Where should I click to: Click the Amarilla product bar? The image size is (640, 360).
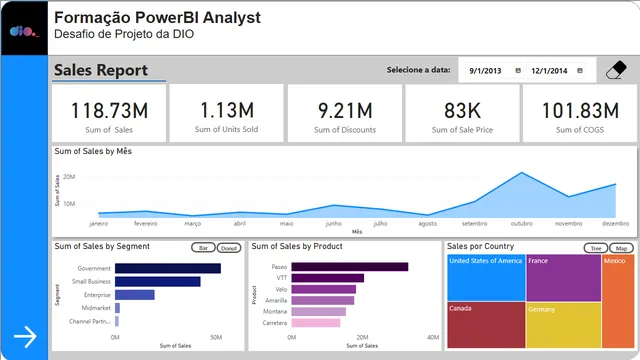pos(323,300)
